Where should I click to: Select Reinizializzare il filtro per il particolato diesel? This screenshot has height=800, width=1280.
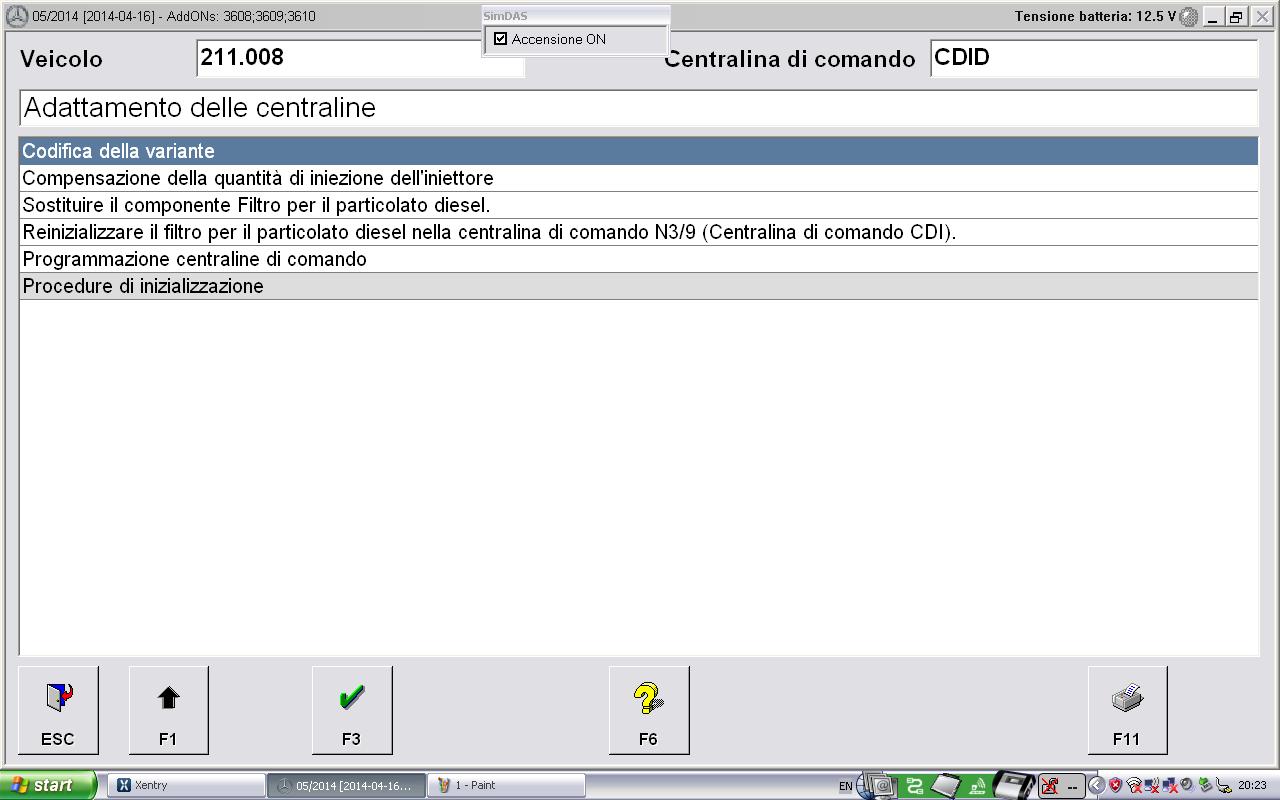(638, 232)
